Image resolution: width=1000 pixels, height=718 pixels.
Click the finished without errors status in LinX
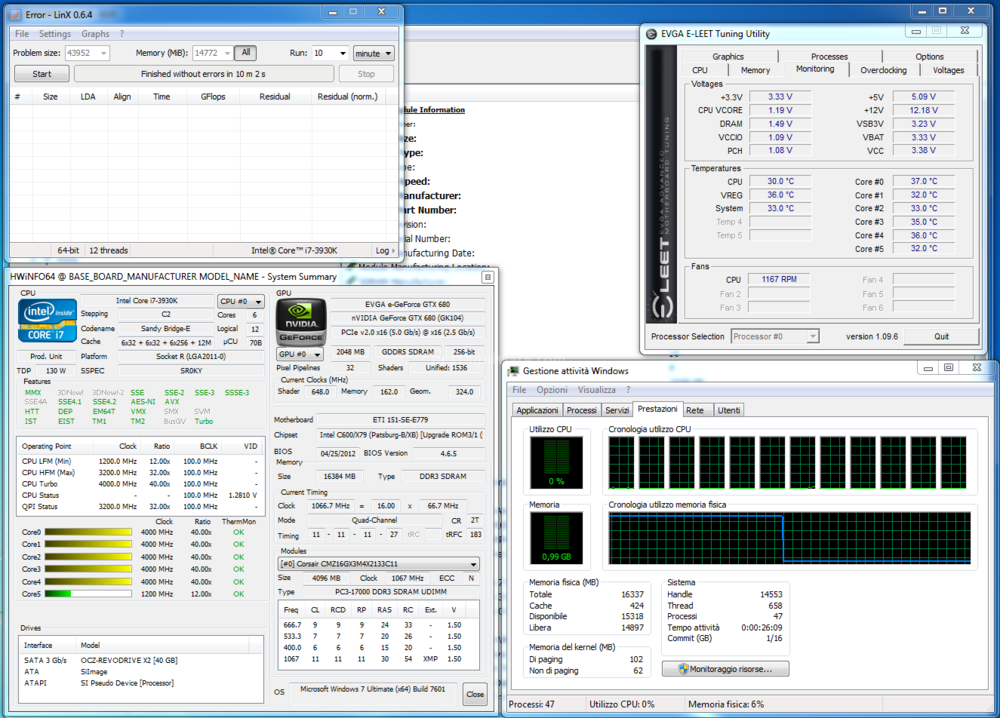click(x=203, y=74)
